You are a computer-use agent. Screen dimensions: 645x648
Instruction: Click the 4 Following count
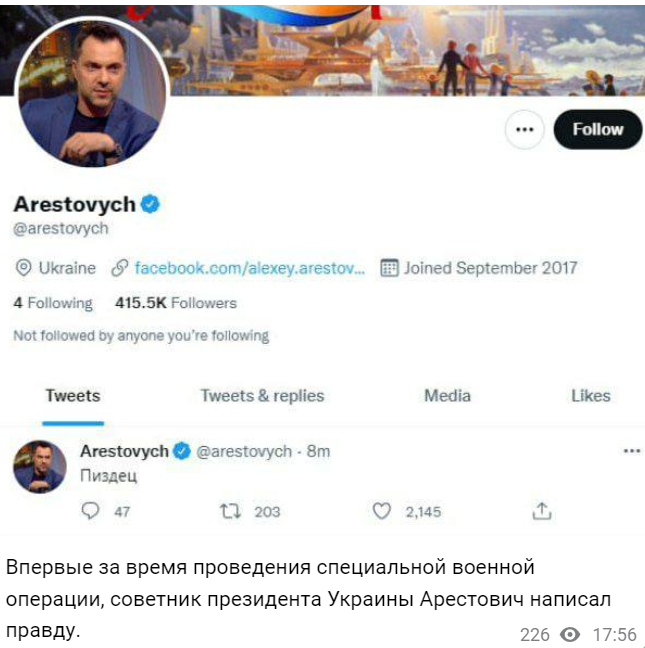pyautogui.click(x=53, y=303)
